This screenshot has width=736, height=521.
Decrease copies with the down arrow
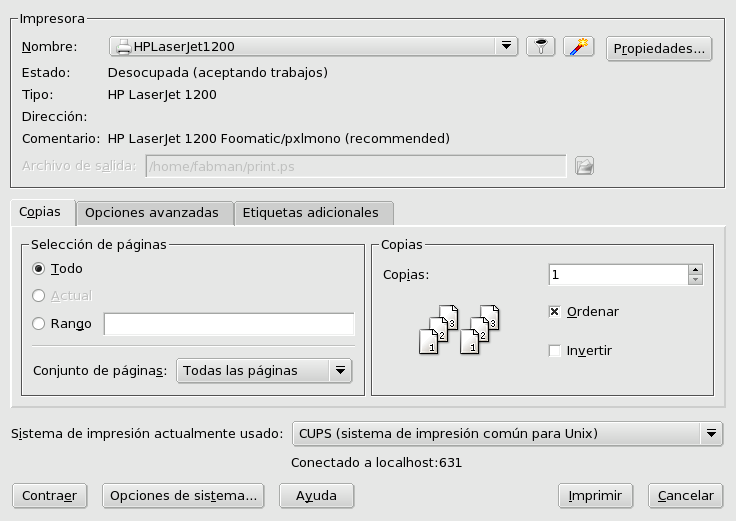695,280
